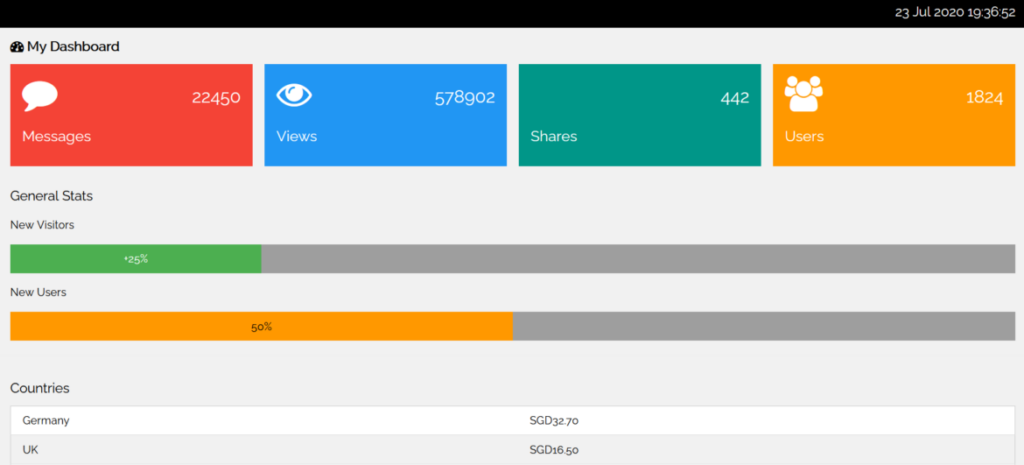Click the Countries heading

coord(40,389)
